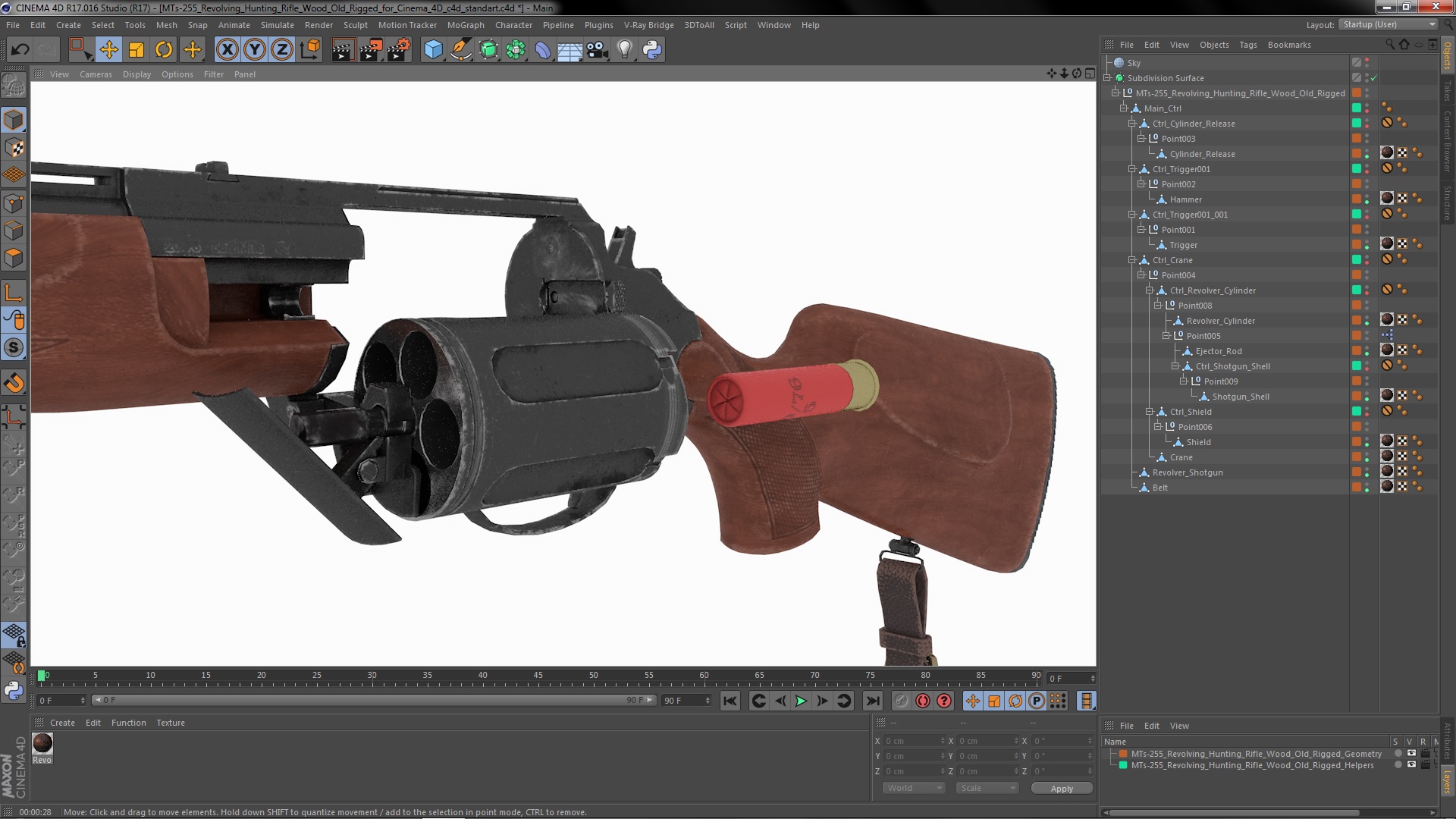Add a Light object
1456x819 pixels.
624,50
